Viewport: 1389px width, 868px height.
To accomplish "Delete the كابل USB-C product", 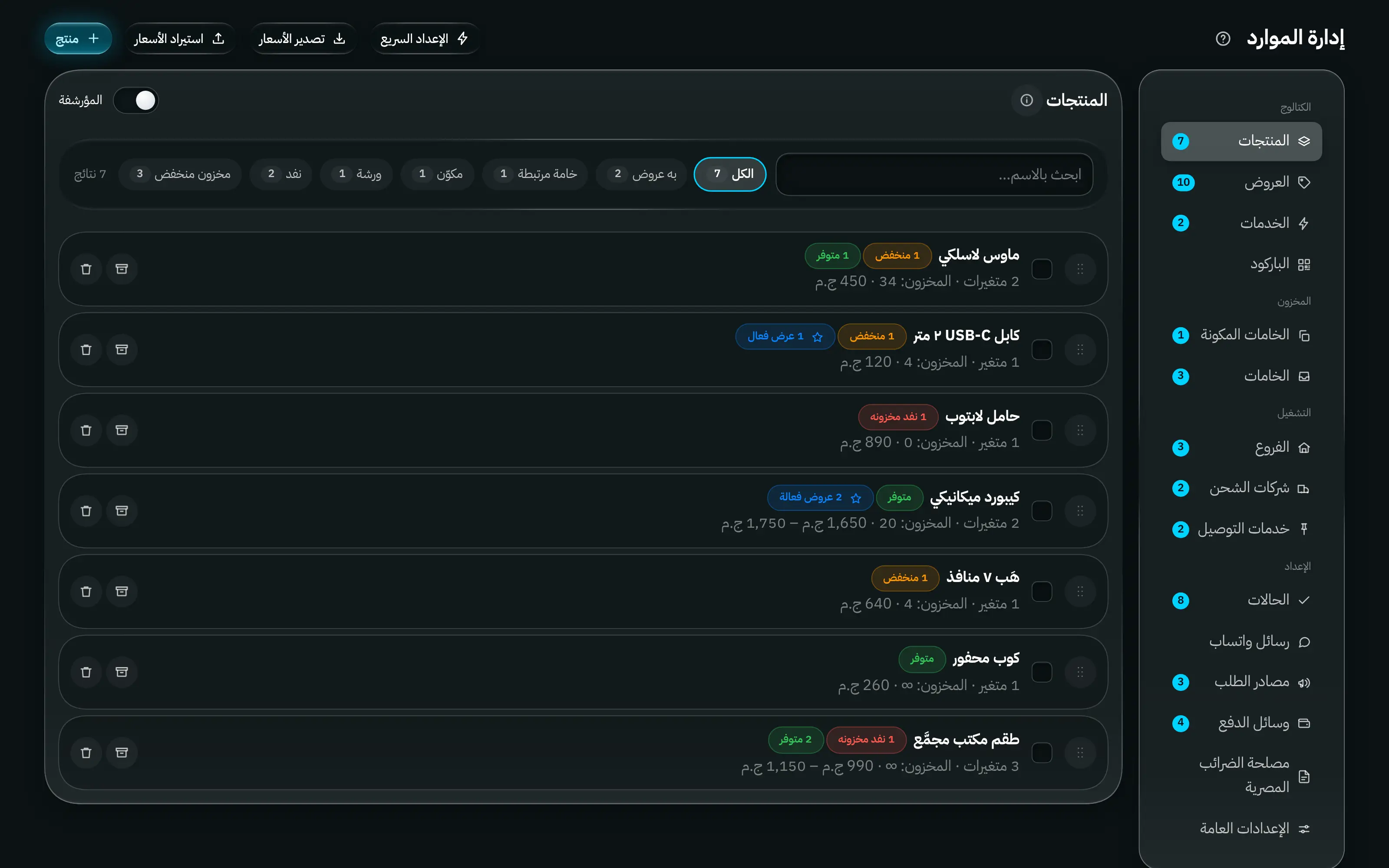I will (86, 350).
